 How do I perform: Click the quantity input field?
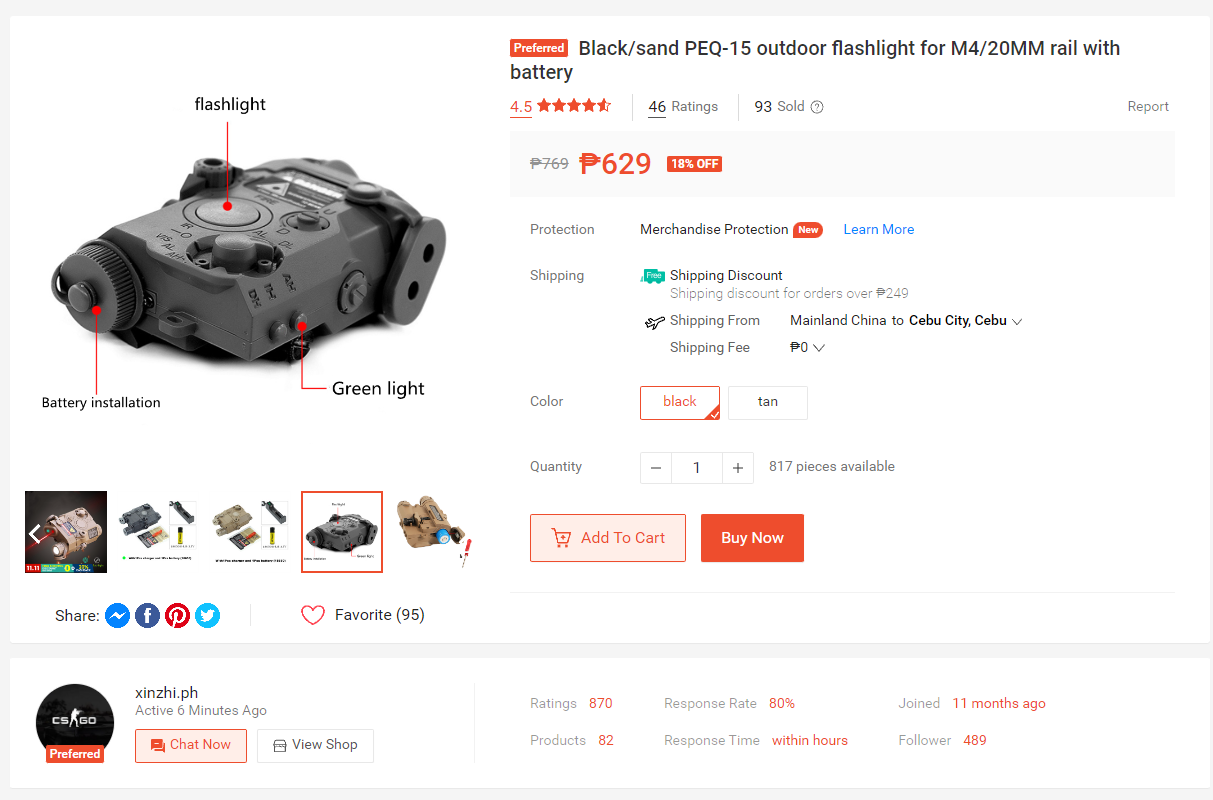pyautogui.click(x=697, y=467)
